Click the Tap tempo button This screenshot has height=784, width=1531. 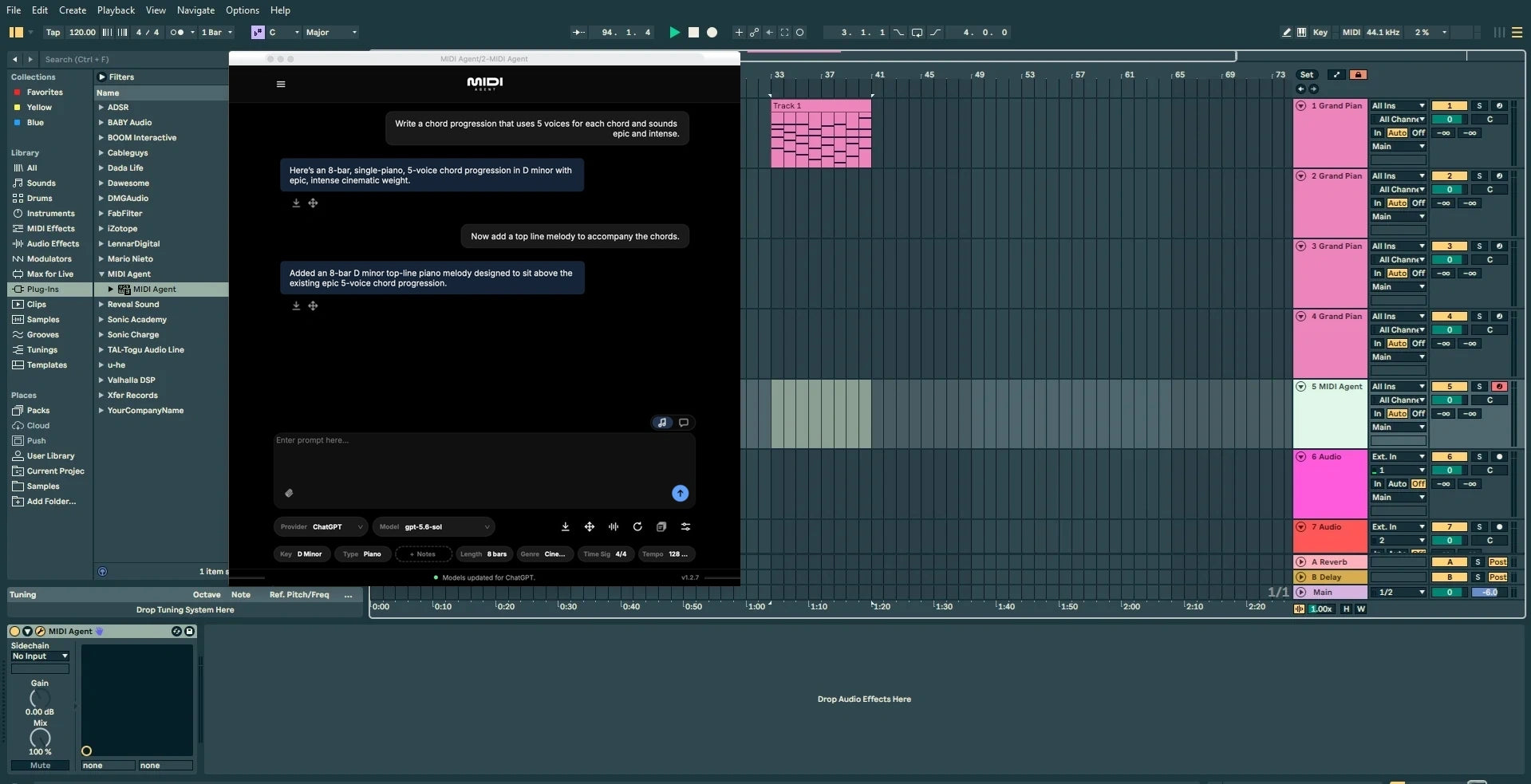tap(53, 33)
